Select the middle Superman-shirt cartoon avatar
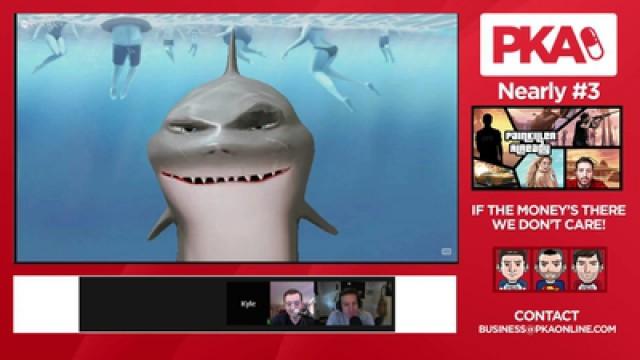The image size is (640, 360). coord(550,269)
